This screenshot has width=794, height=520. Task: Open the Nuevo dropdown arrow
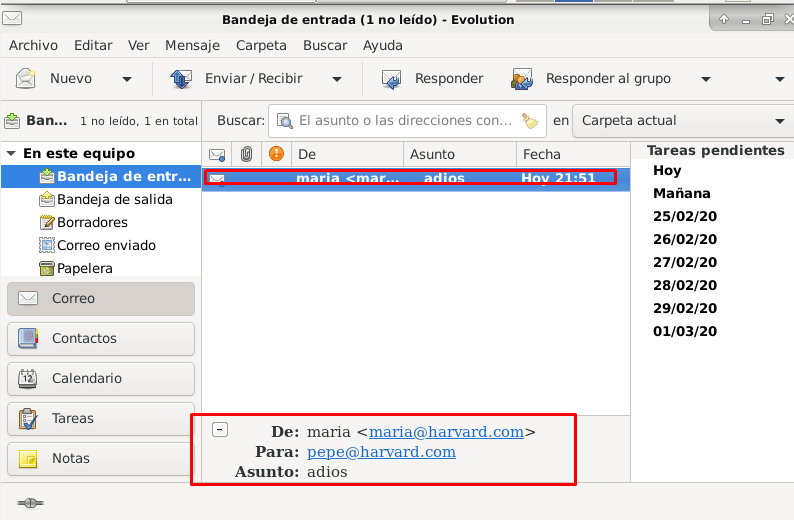(126, 79)
